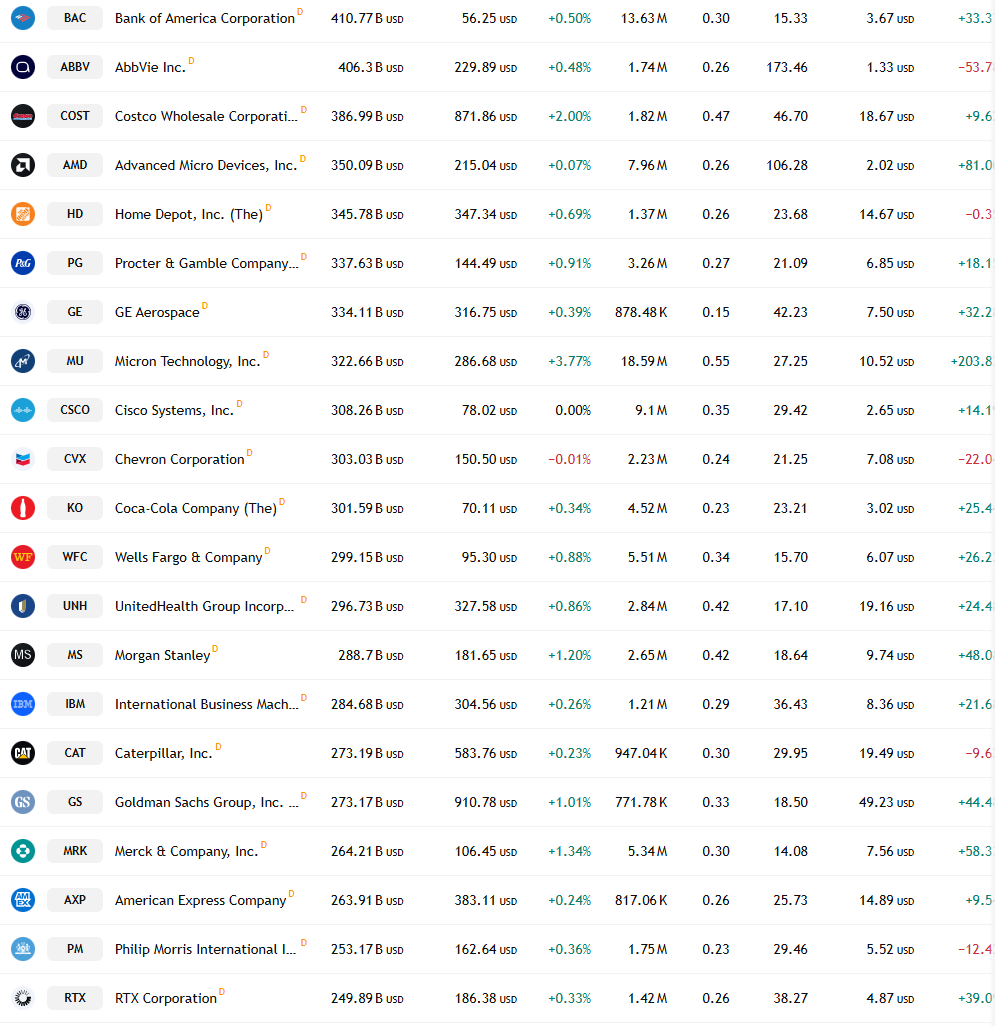995x1026 pixels.
Task: Click the KO ticker badge
Action: click(75, 508)
